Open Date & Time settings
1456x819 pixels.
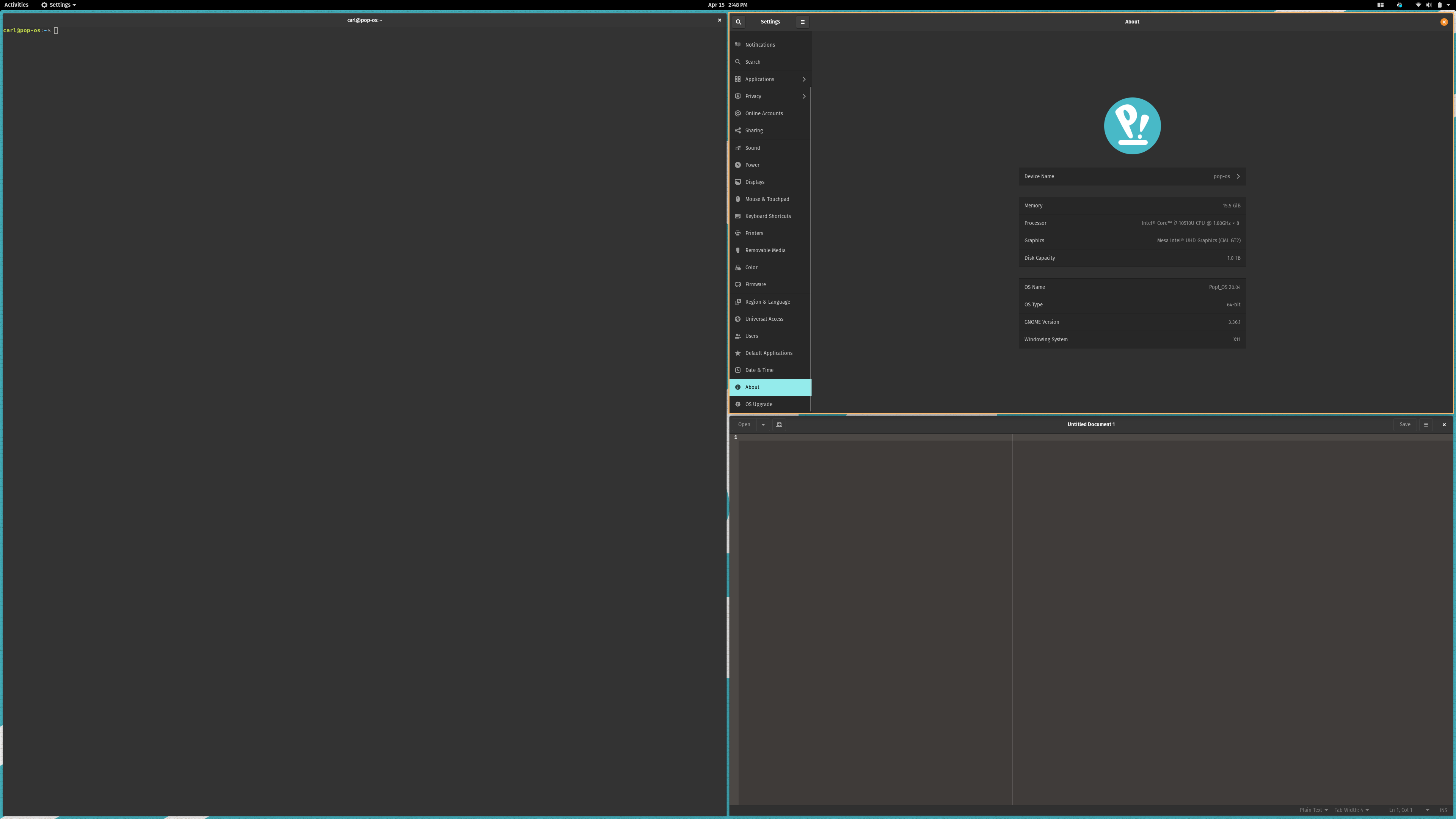[x=759, y=370]
